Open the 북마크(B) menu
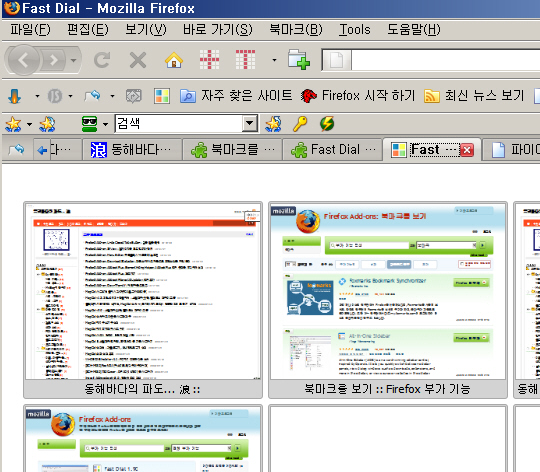540x472 pixels. pos(296,30)
